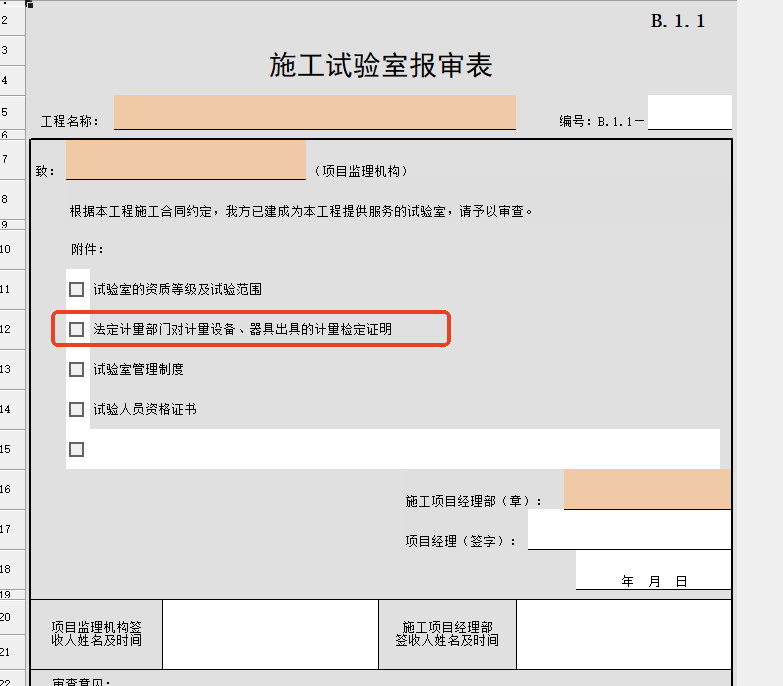Check the 试验室的资质等级及试验范围 checkbox
This screenshot has width=783, height=686.
point(77,290)
